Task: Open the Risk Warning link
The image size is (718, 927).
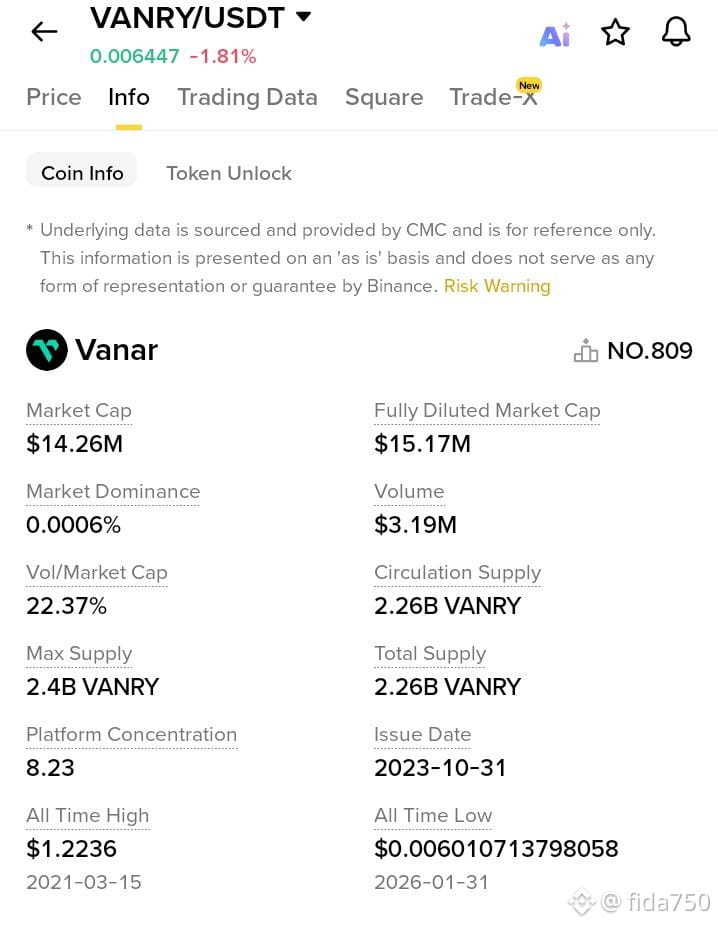Action: (x=497, y=286)
